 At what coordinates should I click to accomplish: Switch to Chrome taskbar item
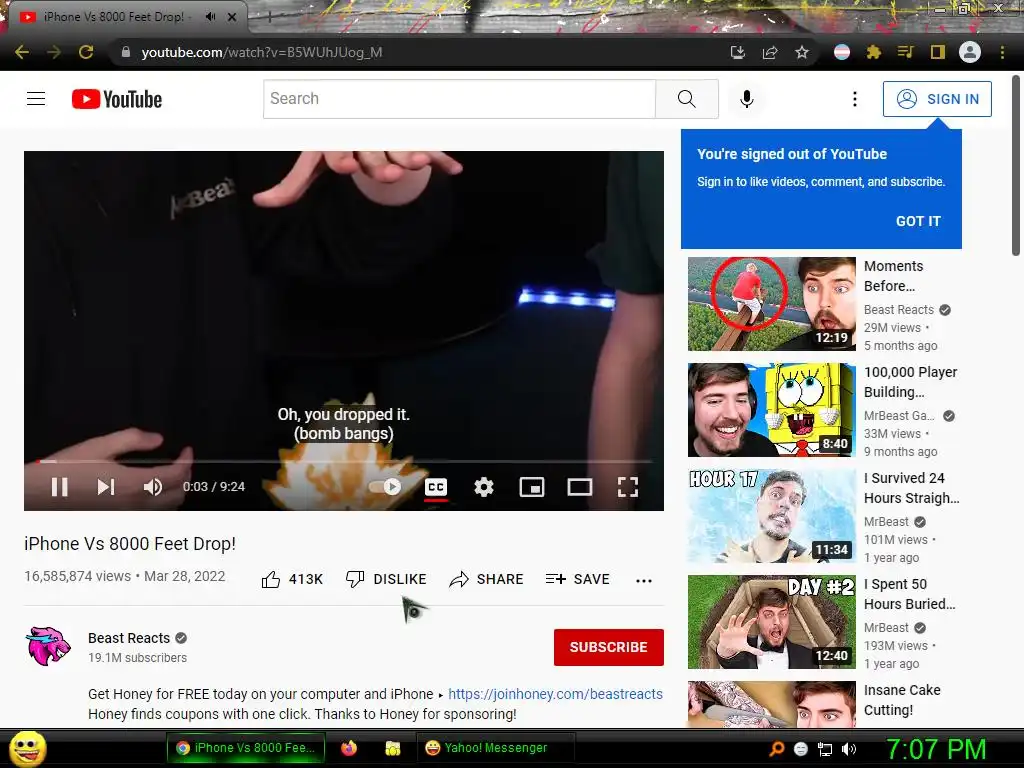point(246,748)
